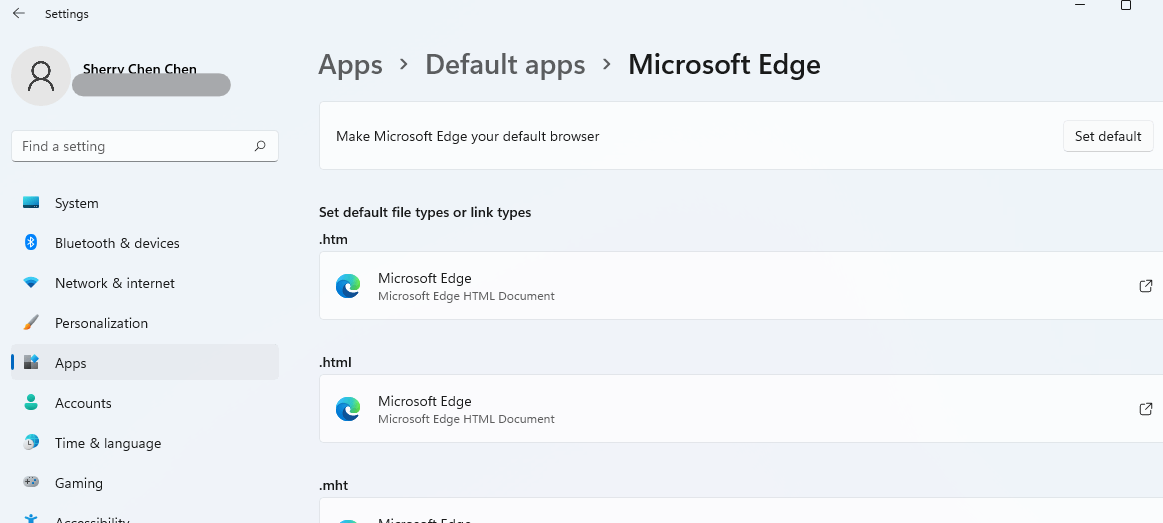Viewport: 1163px width, 523px height.
Task: Maximize the Settings window
Action: click(x=1126, y=6)
